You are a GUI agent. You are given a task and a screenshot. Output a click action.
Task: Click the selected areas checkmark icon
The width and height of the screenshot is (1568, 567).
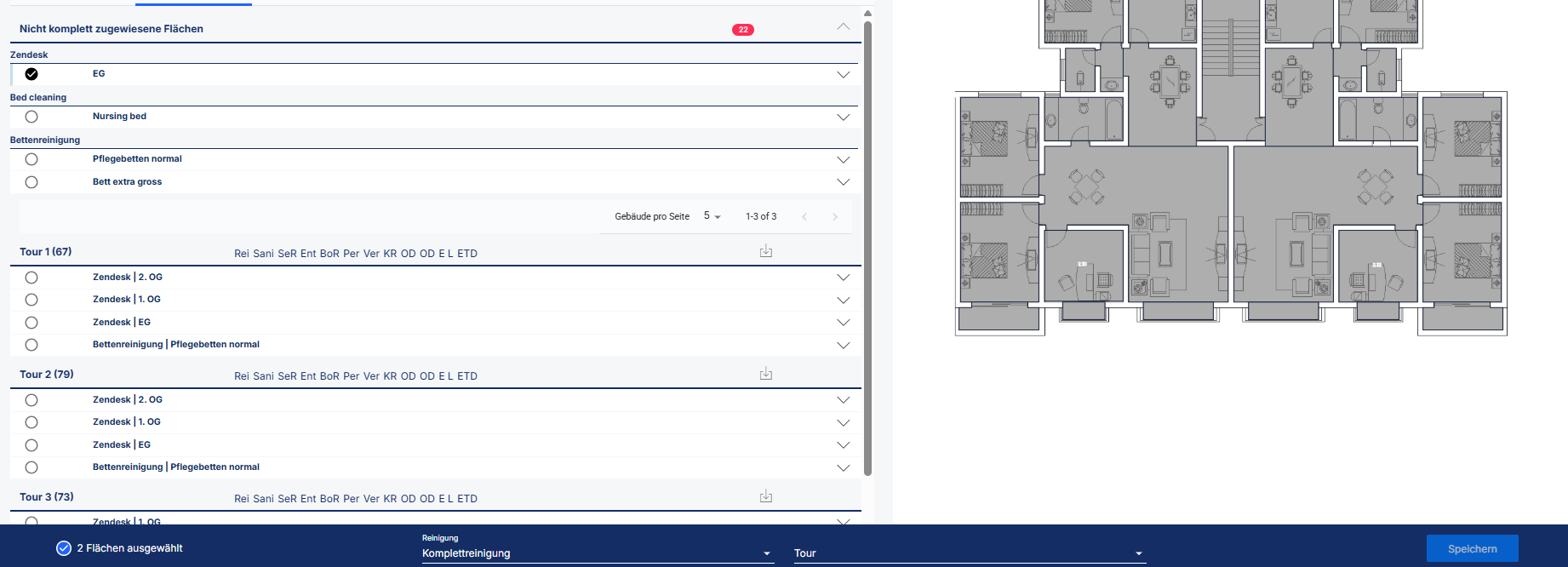point(64,548)
